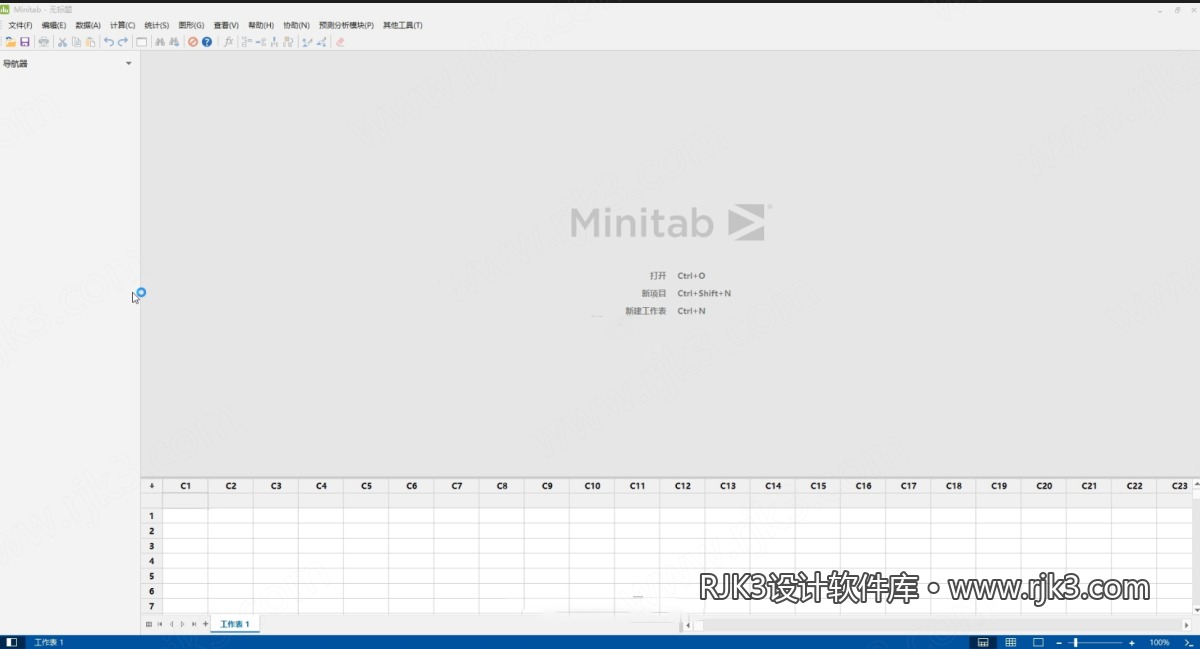Image resolution: width=1200 pixels, height=649 pixels.
Task: Show worksheet list icon beside sheet tabs
Action: coord(149,624)
